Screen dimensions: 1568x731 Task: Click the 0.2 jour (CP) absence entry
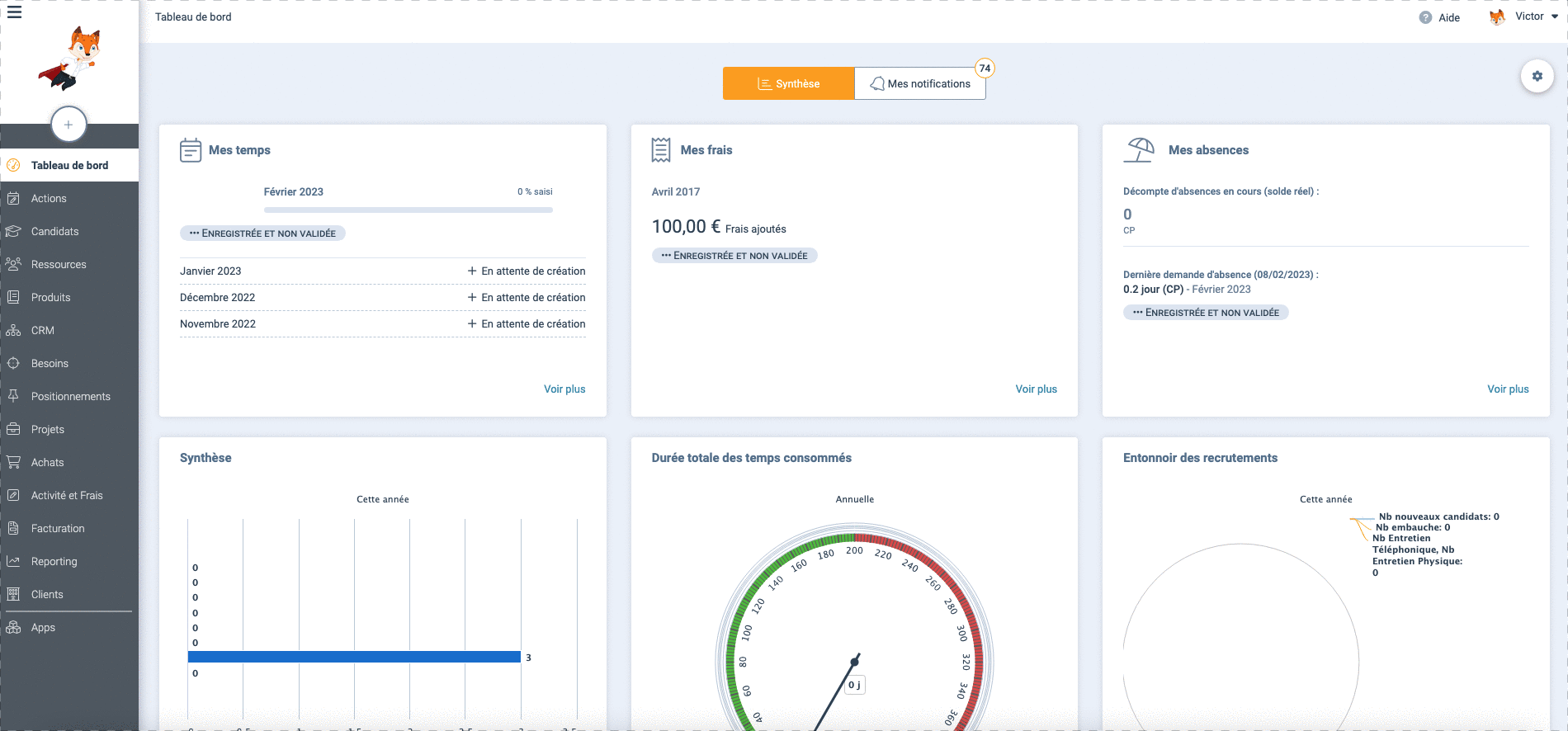[x=1154, y=289]
